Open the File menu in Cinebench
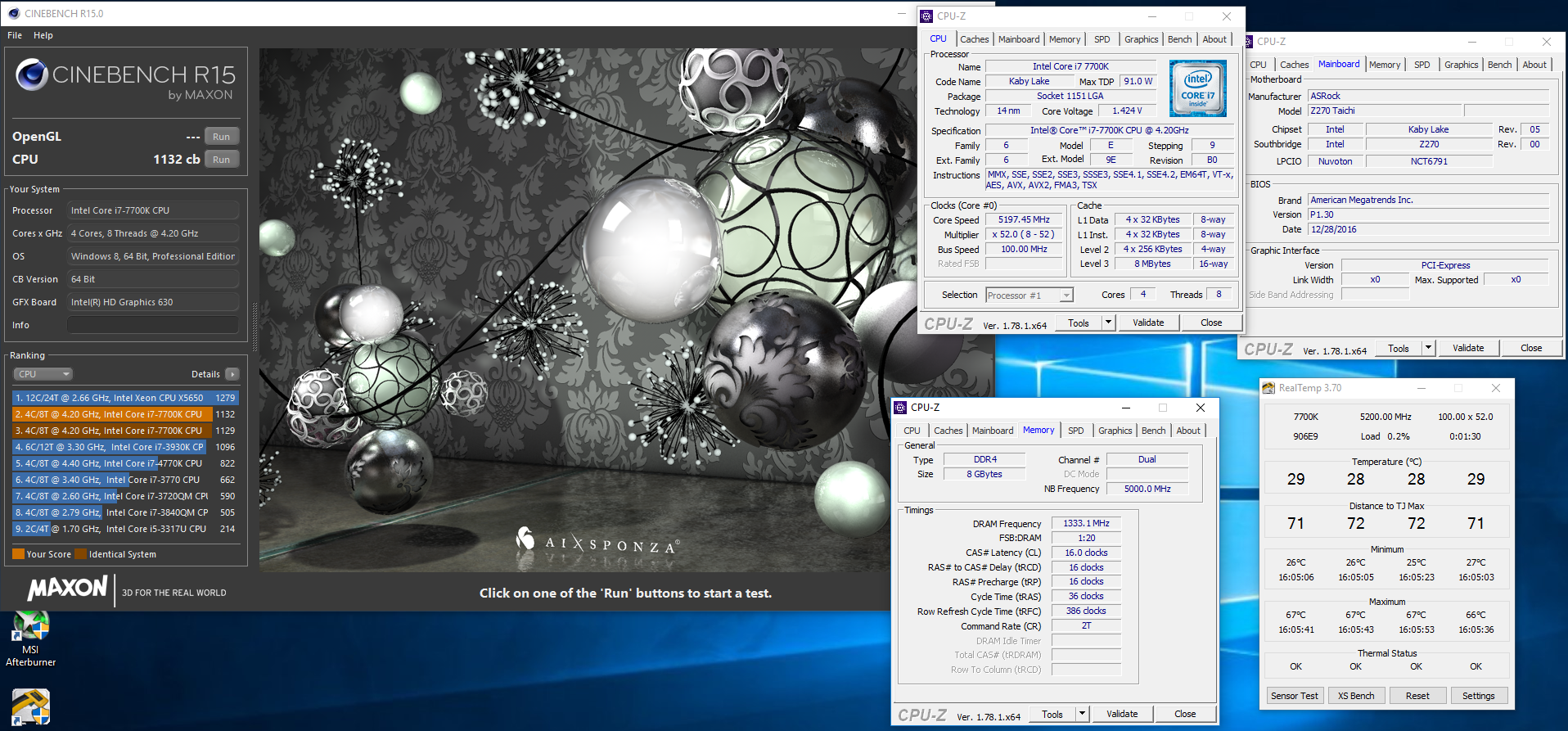This screenshot has width=1568, height=731. pos(15,35)
